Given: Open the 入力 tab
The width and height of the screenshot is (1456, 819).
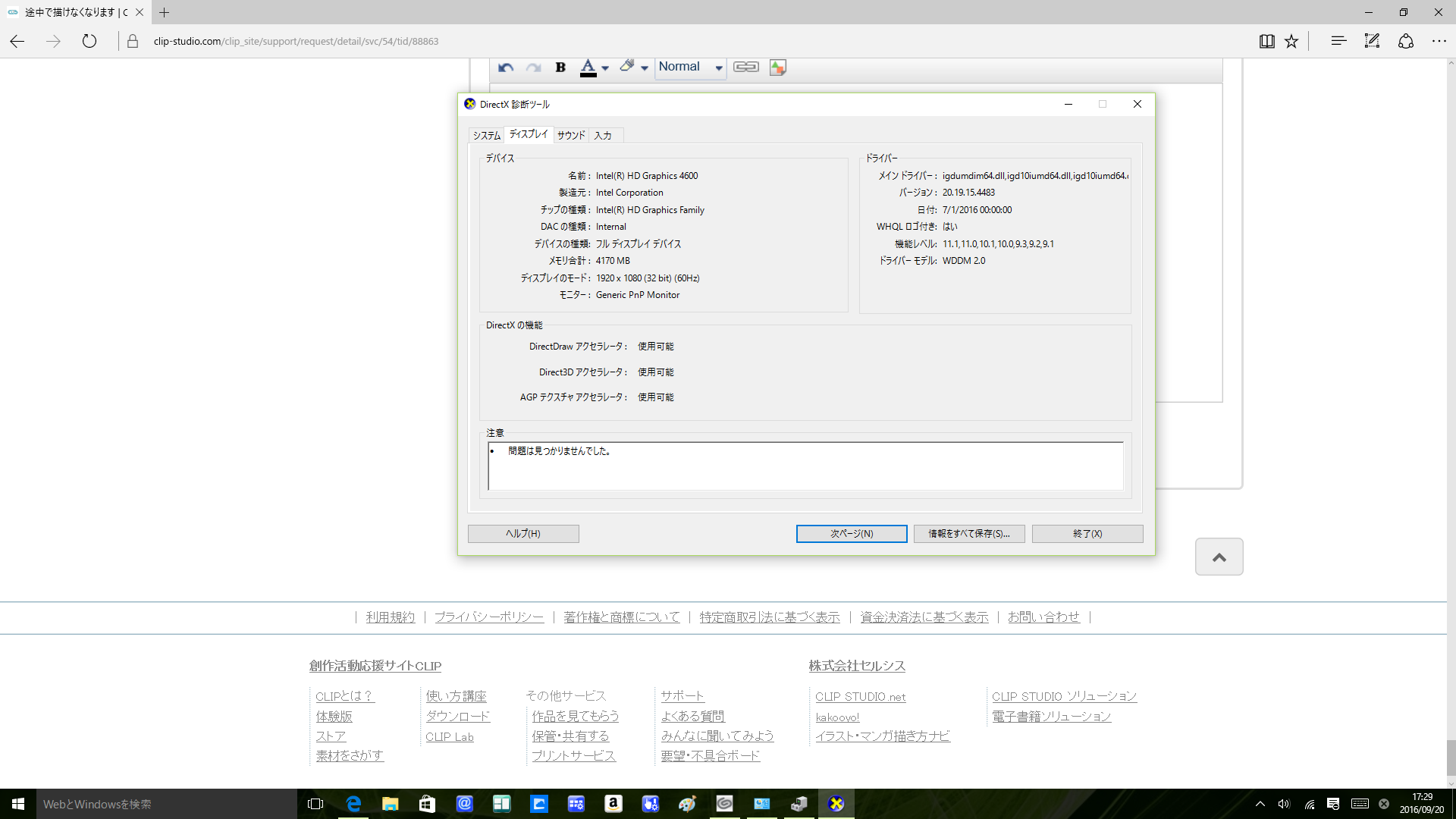Looking at the screenshot, I should pos(603,136).
